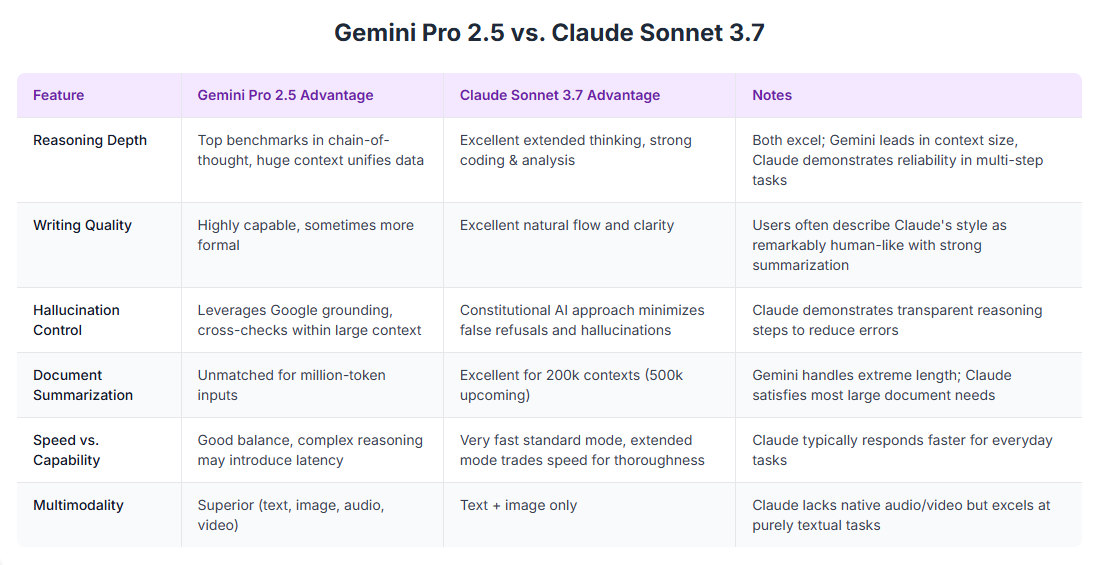Viewport: 1100px width, 565px height.
Task: Click the "Unmatched for million-token inputs" cell
Action: point(291,385)
